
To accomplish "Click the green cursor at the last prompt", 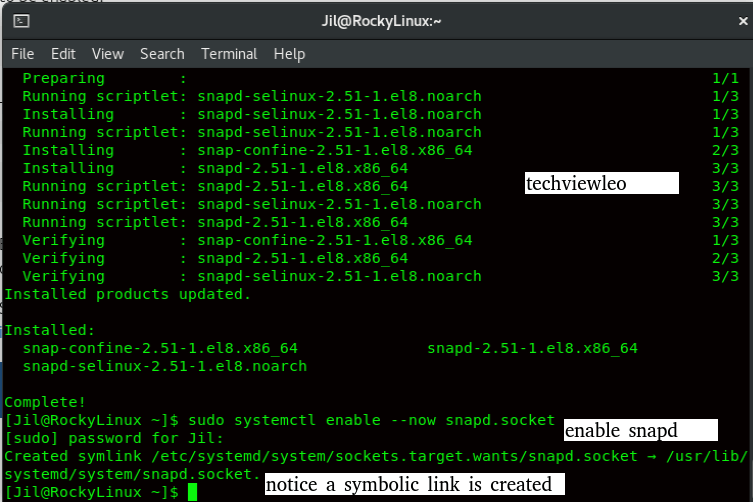I will tap(193, 492).
